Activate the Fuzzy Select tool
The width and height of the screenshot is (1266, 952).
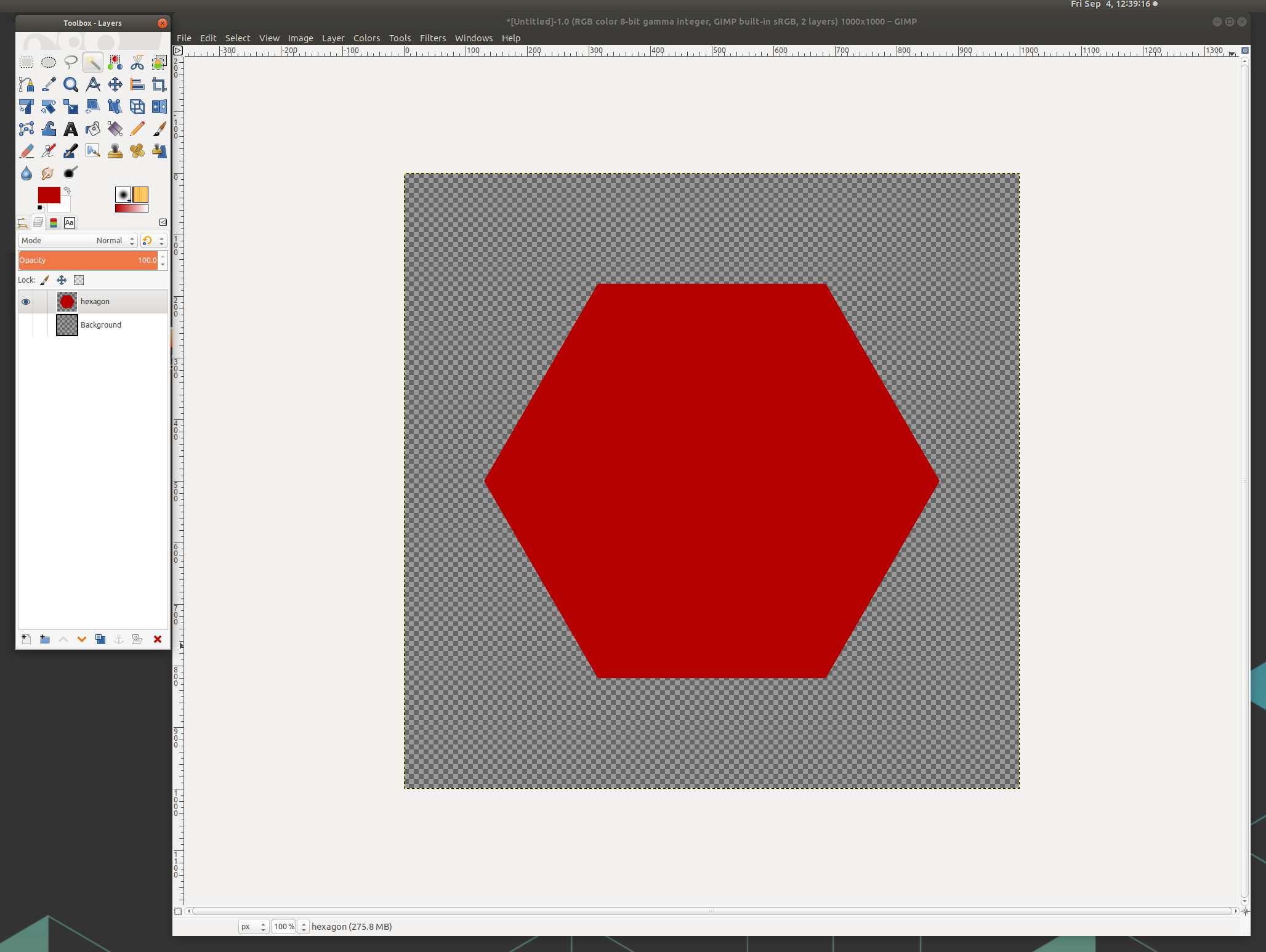[x=93, y=62]
